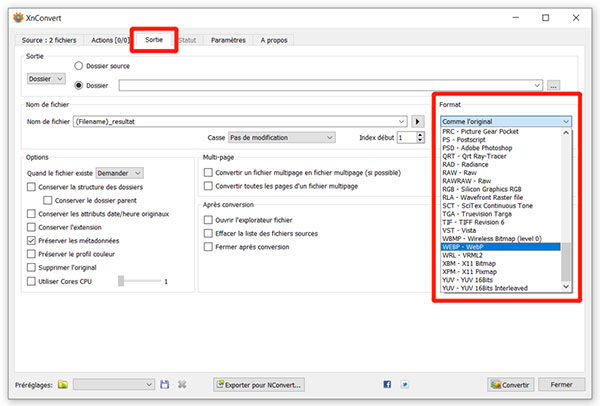The width and height of the screenshot is (600, 406).
Task: Browse for the output folder with the ... button
Action: click(553, 86)
